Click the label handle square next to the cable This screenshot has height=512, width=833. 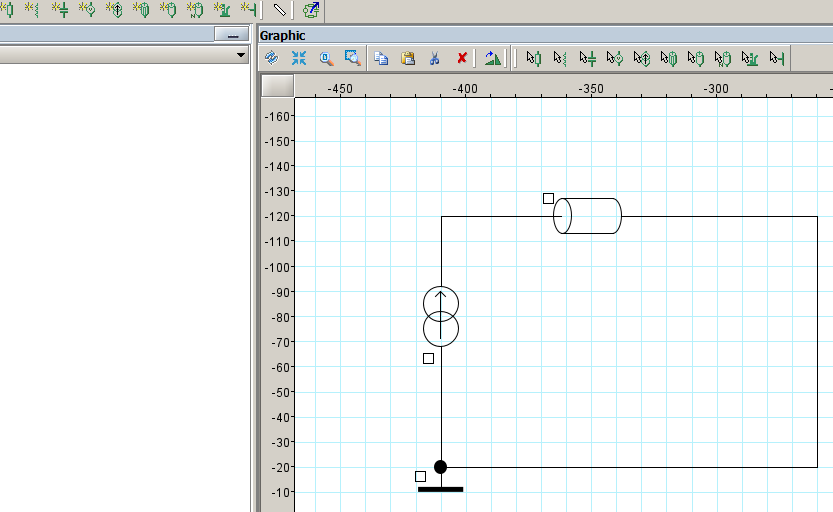[548, 198]
